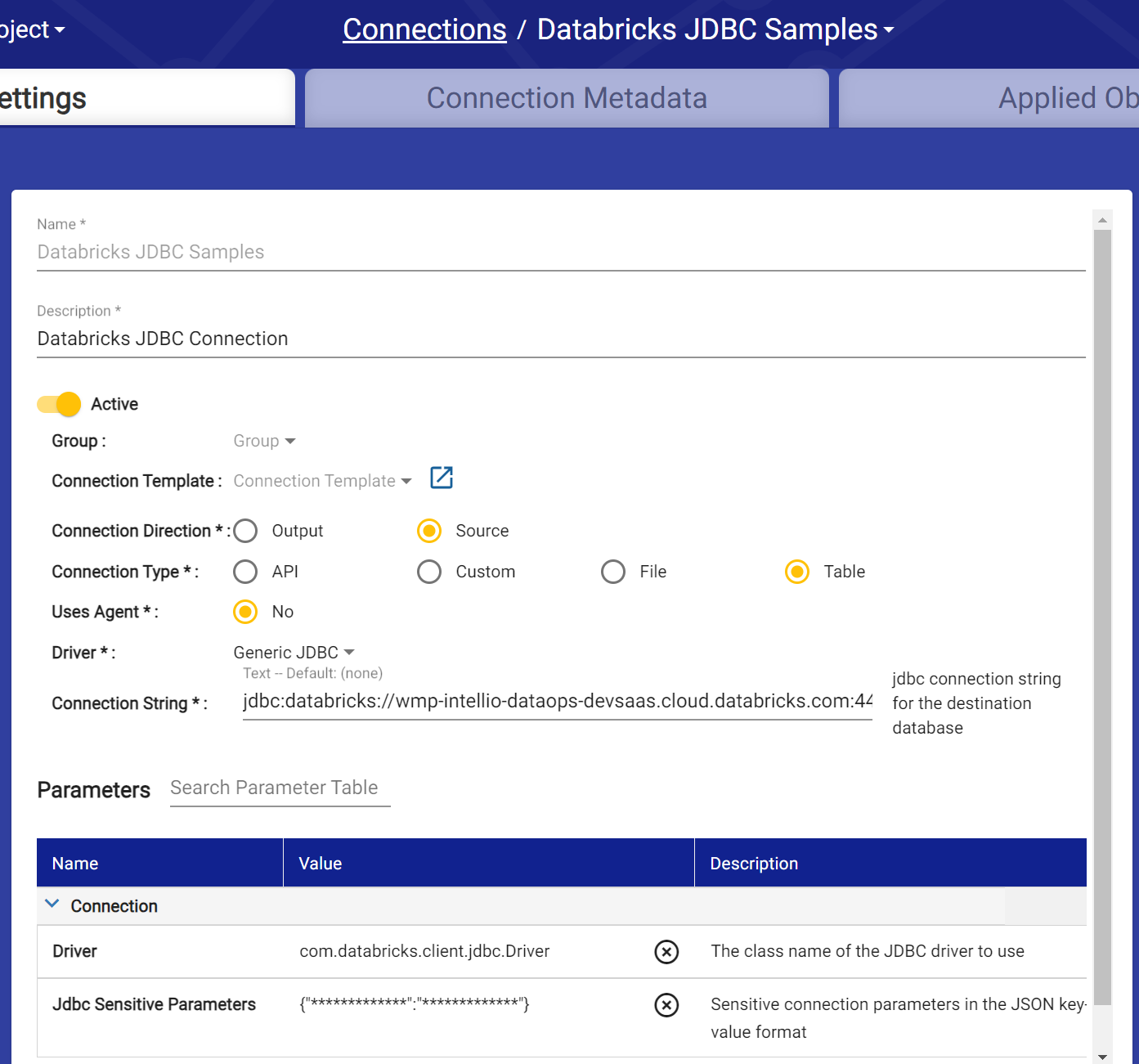Clear the Driver parameter value
The width and height of the screenshot is (1139, 1064).
click(x=666, y=951)
